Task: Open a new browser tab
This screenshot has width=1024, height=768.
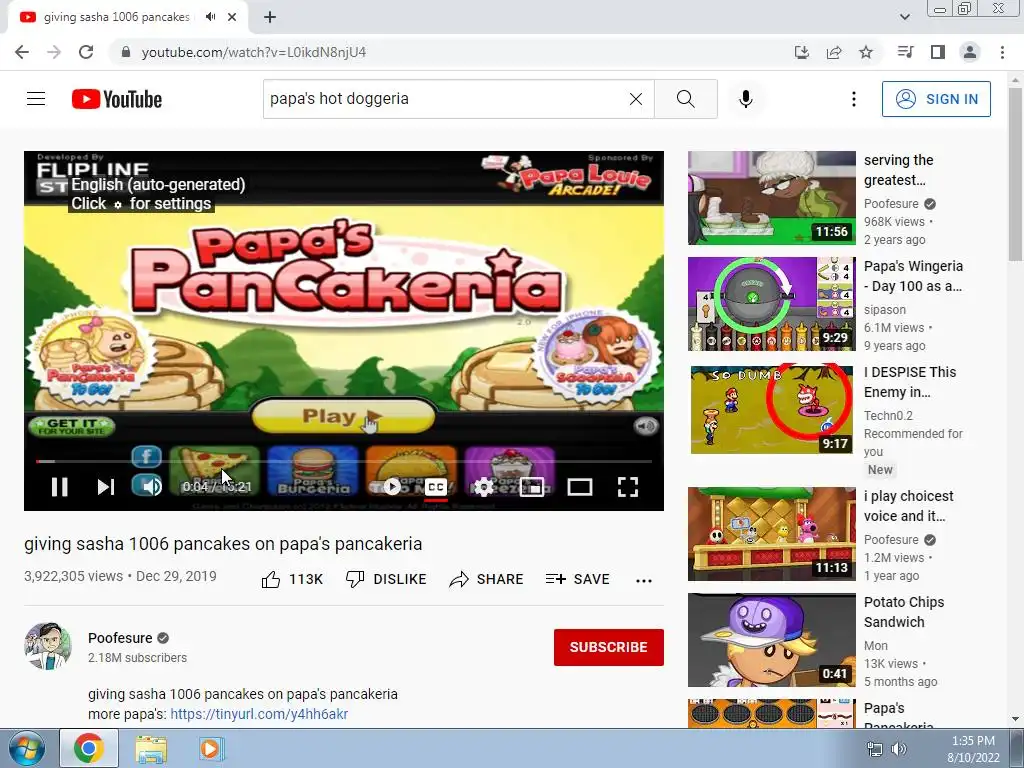Action: [x=270, y=17]
